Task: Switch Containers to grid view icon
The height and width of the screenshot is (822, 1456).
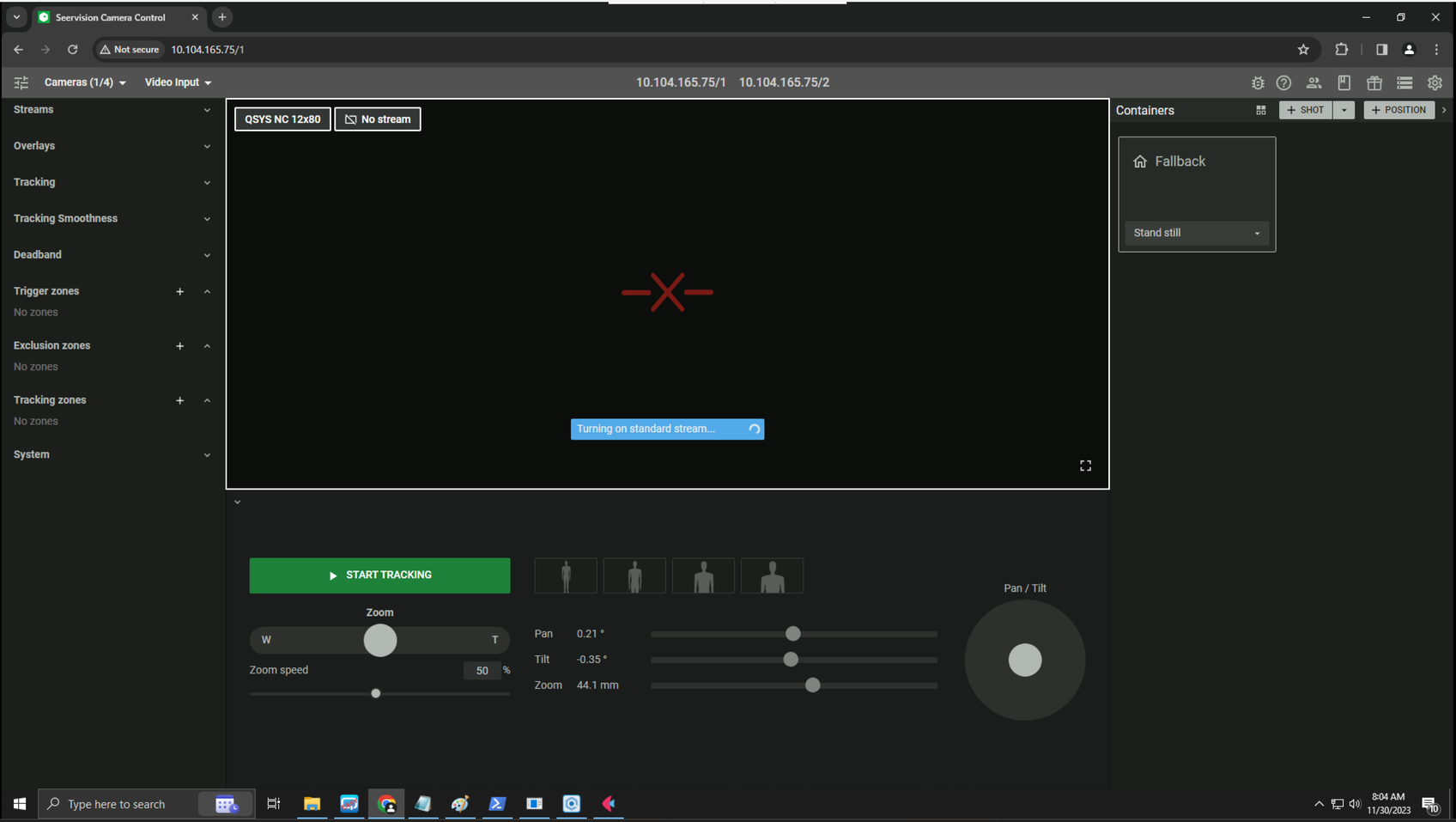Action: [x=1261, y=111]
